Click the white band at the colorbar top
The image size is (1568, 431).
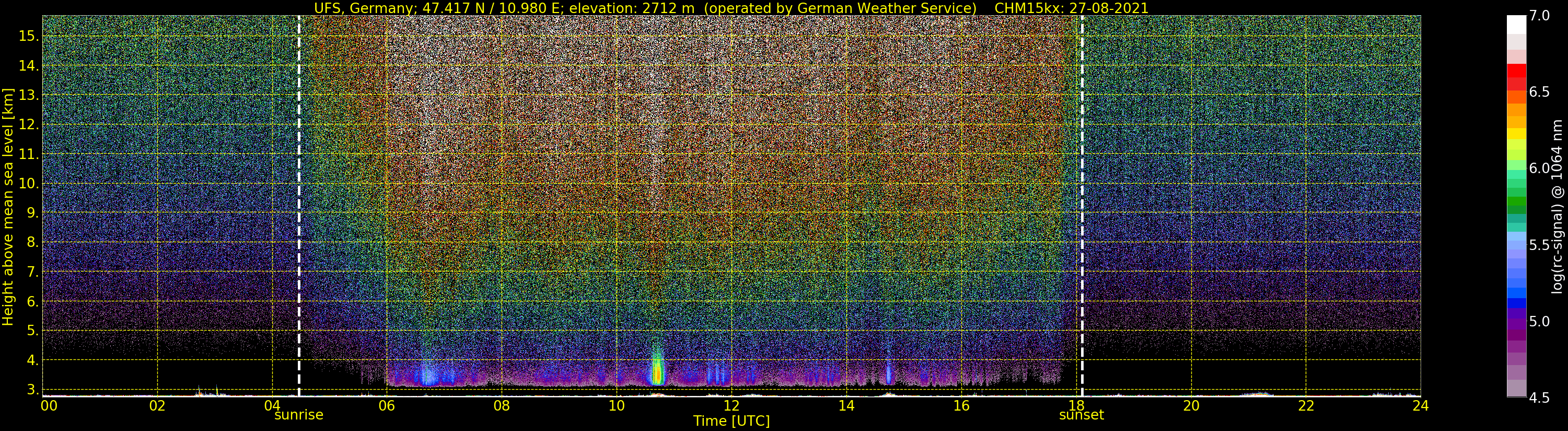[x=1516, y=25]
